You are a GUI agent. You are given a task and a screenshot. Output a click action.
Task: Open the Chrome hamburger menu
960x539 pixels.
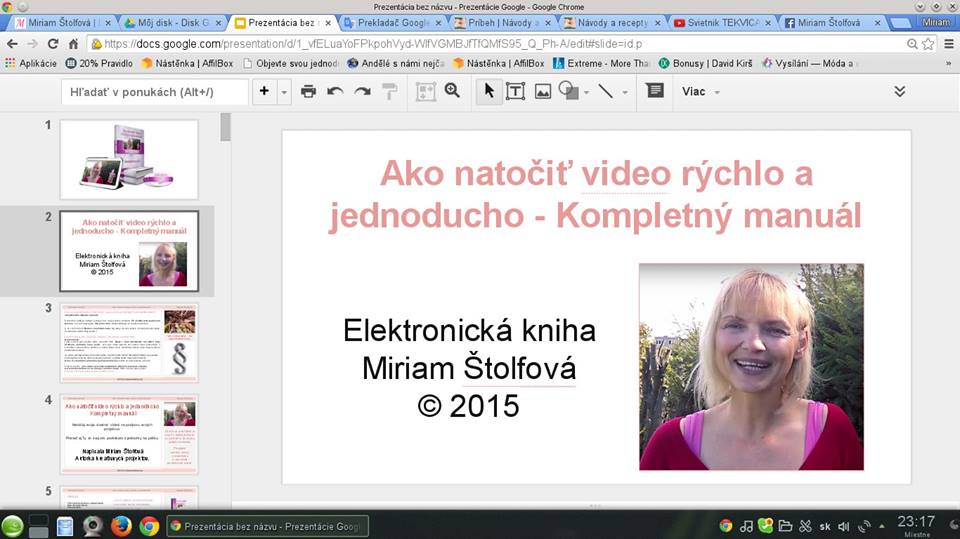948,44
